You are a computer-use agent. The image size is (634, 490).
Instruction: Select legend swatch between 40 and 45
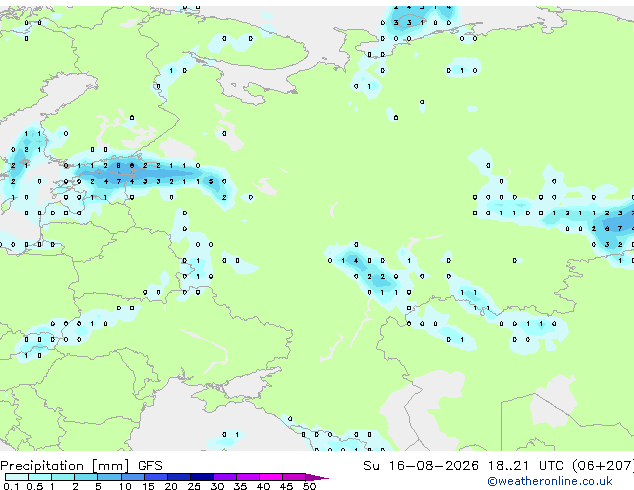[271, 477]
